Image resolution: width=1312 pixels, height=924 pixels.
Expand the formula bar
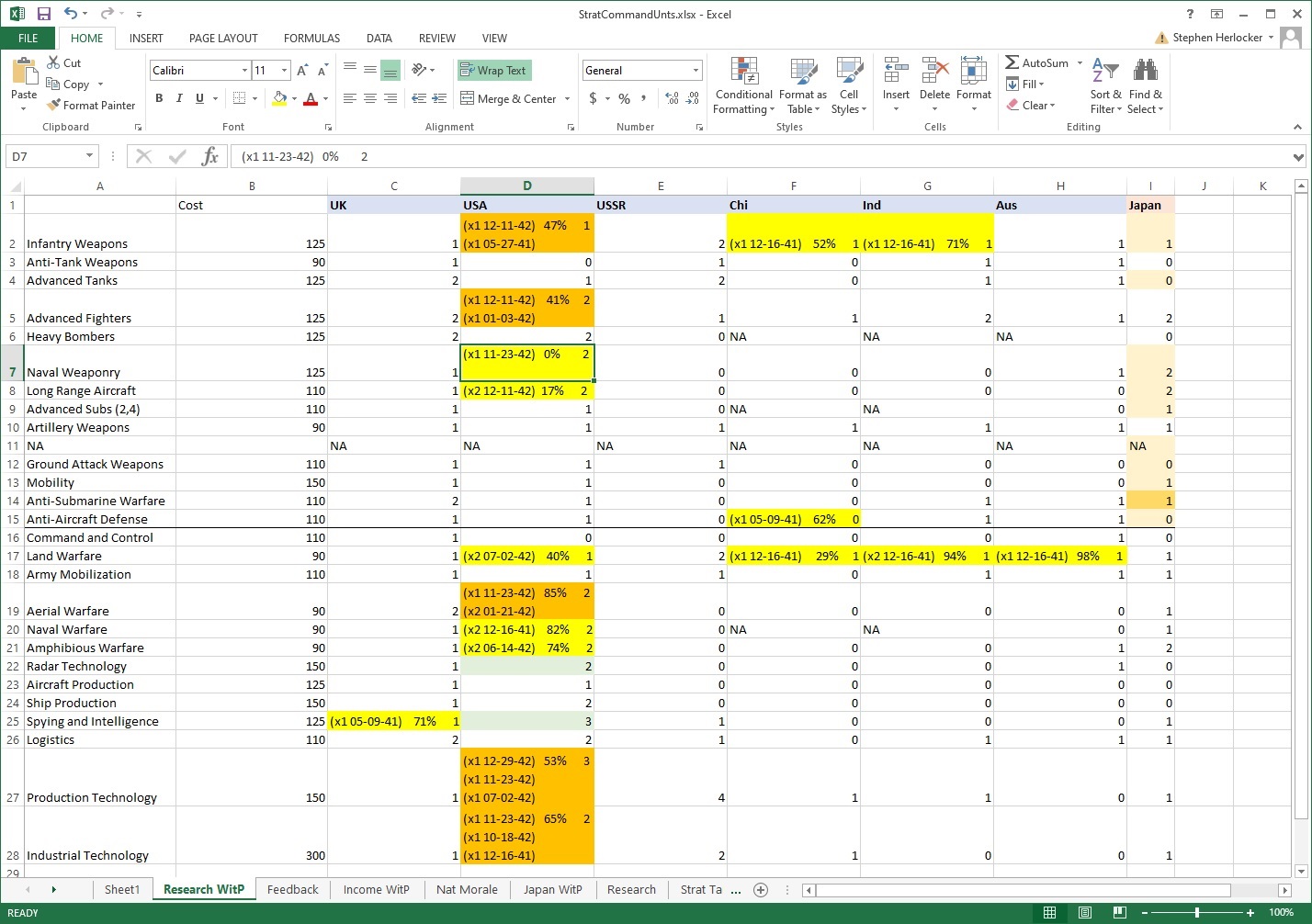[x=1298, y=157]
